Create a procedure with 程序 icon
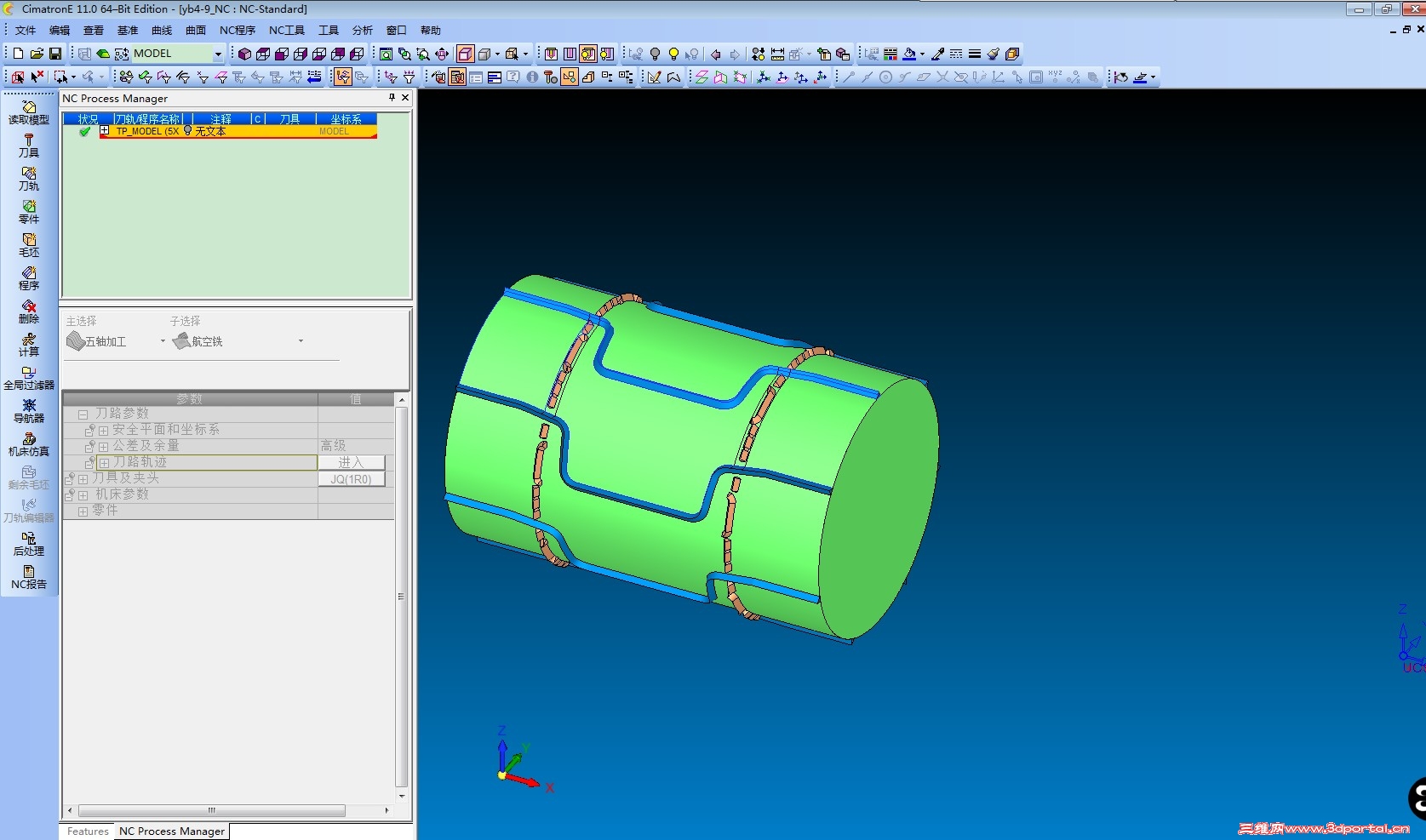This screenshot has height=840, width=1426. [x=29, y=279]
